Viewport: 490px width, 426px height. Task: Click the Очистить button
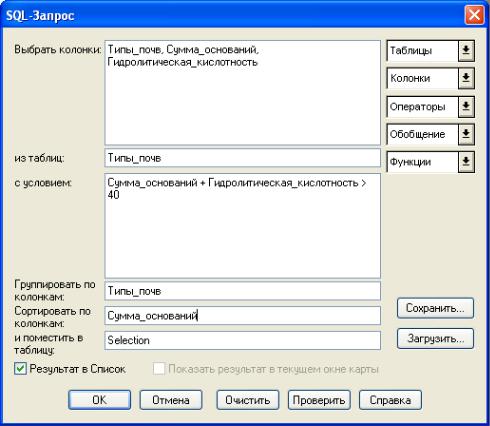pos(248,400)
